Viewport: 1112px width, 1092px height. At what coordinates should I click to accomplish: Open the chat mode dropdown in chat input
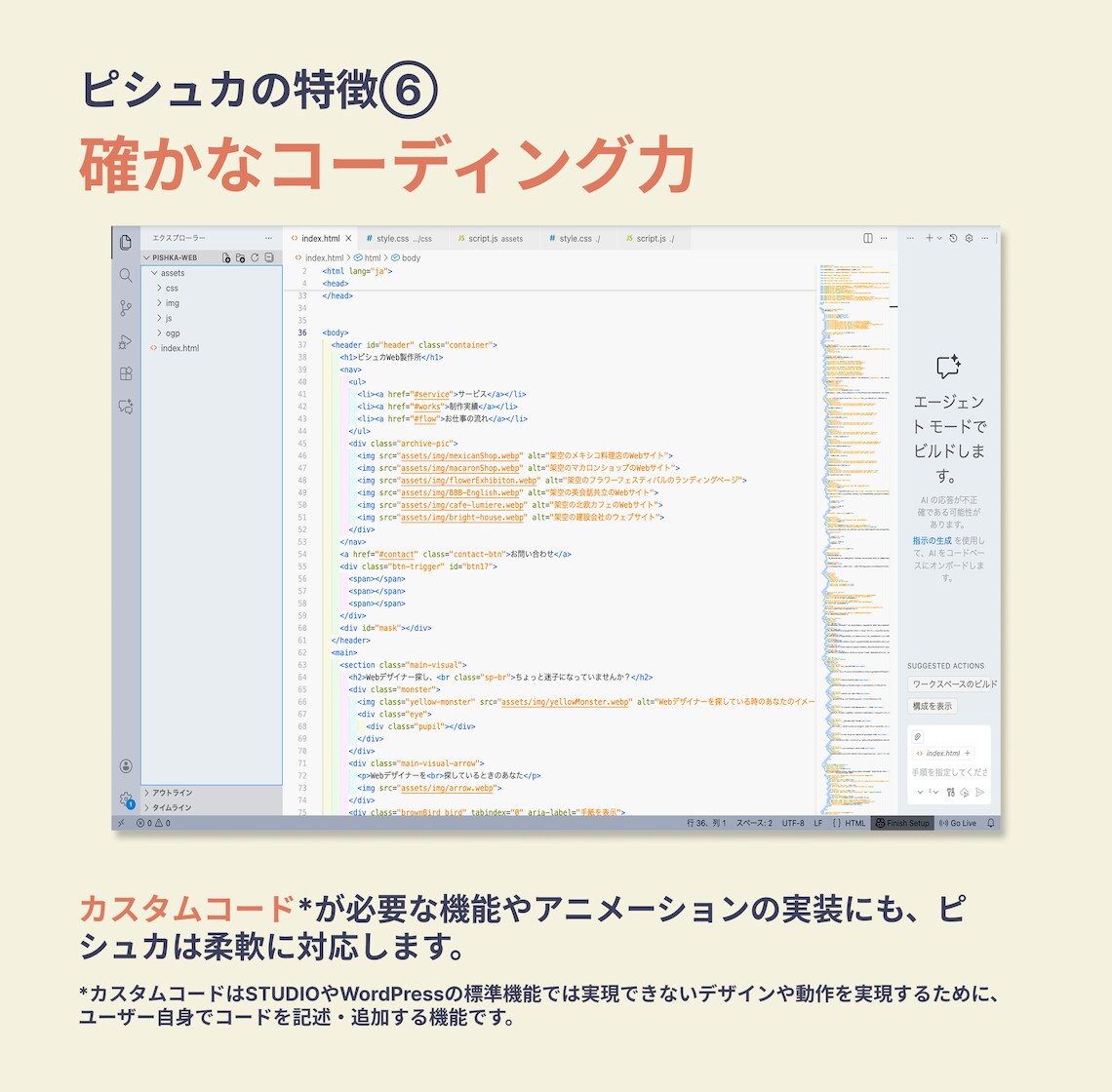(x=920, y=792)
